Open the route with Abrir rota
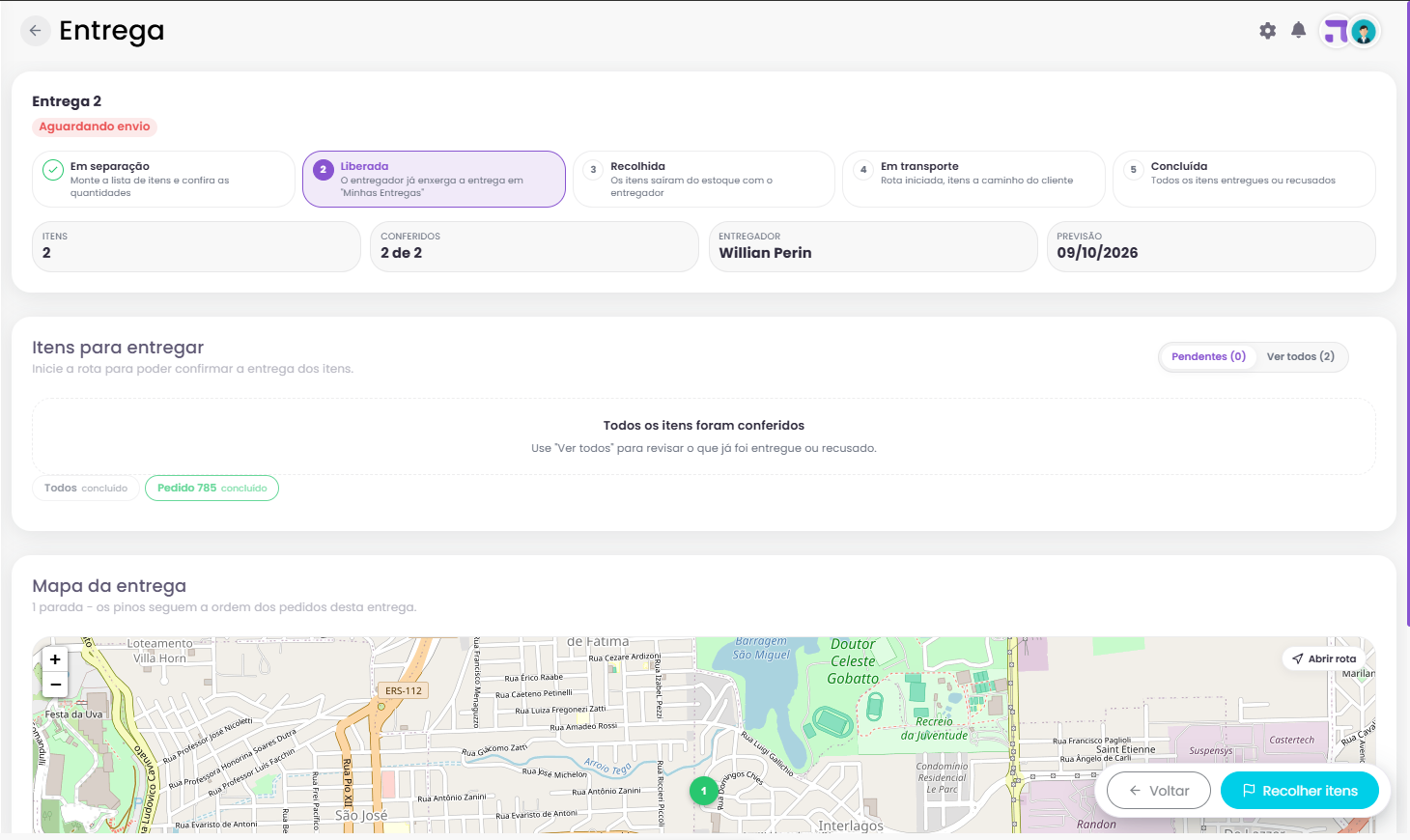The width and height of the screenshot is (1410, 840). (x=1324, y=658)
